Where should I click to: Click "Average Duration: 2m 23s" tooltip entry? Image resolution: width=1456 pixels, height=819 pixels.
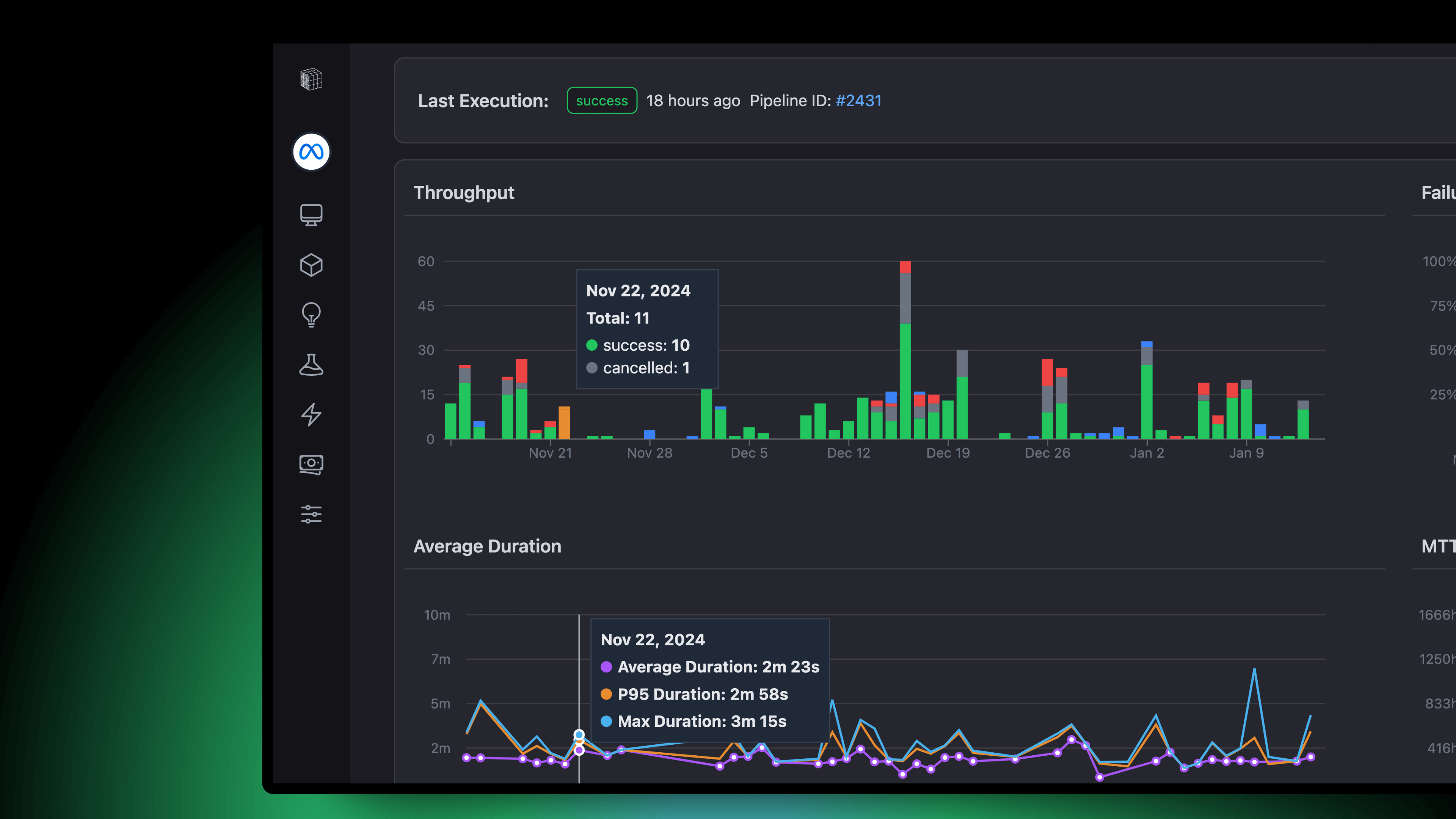click(710, 667)
